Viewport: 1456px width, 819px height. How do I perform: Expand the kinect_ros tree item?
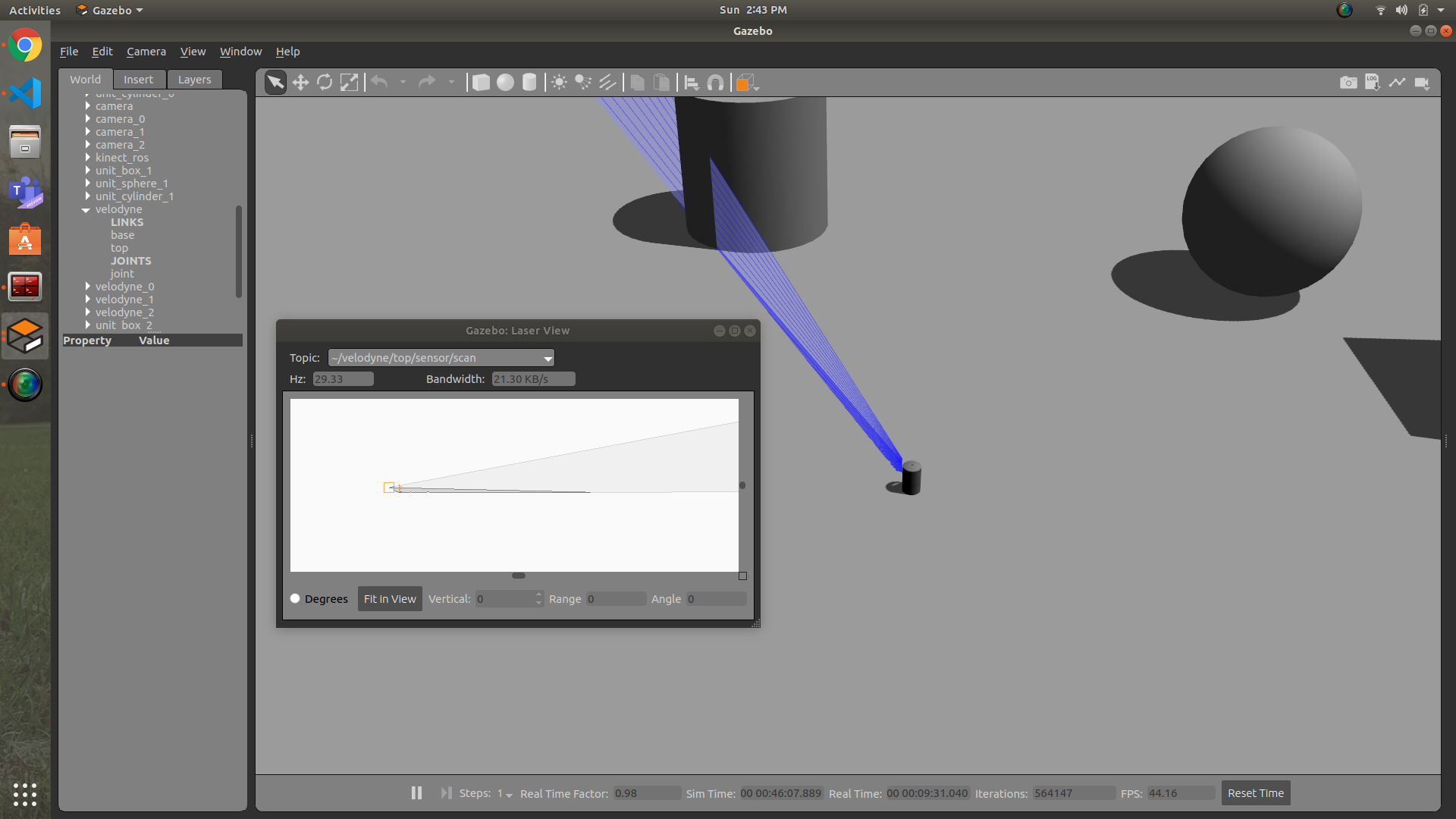[x=88, y=158]
